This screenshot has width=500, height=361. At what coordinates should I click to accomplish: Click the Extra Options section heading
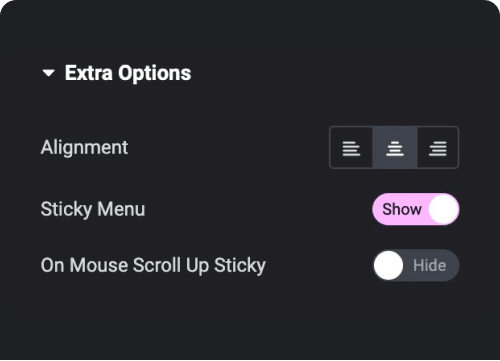128,73
